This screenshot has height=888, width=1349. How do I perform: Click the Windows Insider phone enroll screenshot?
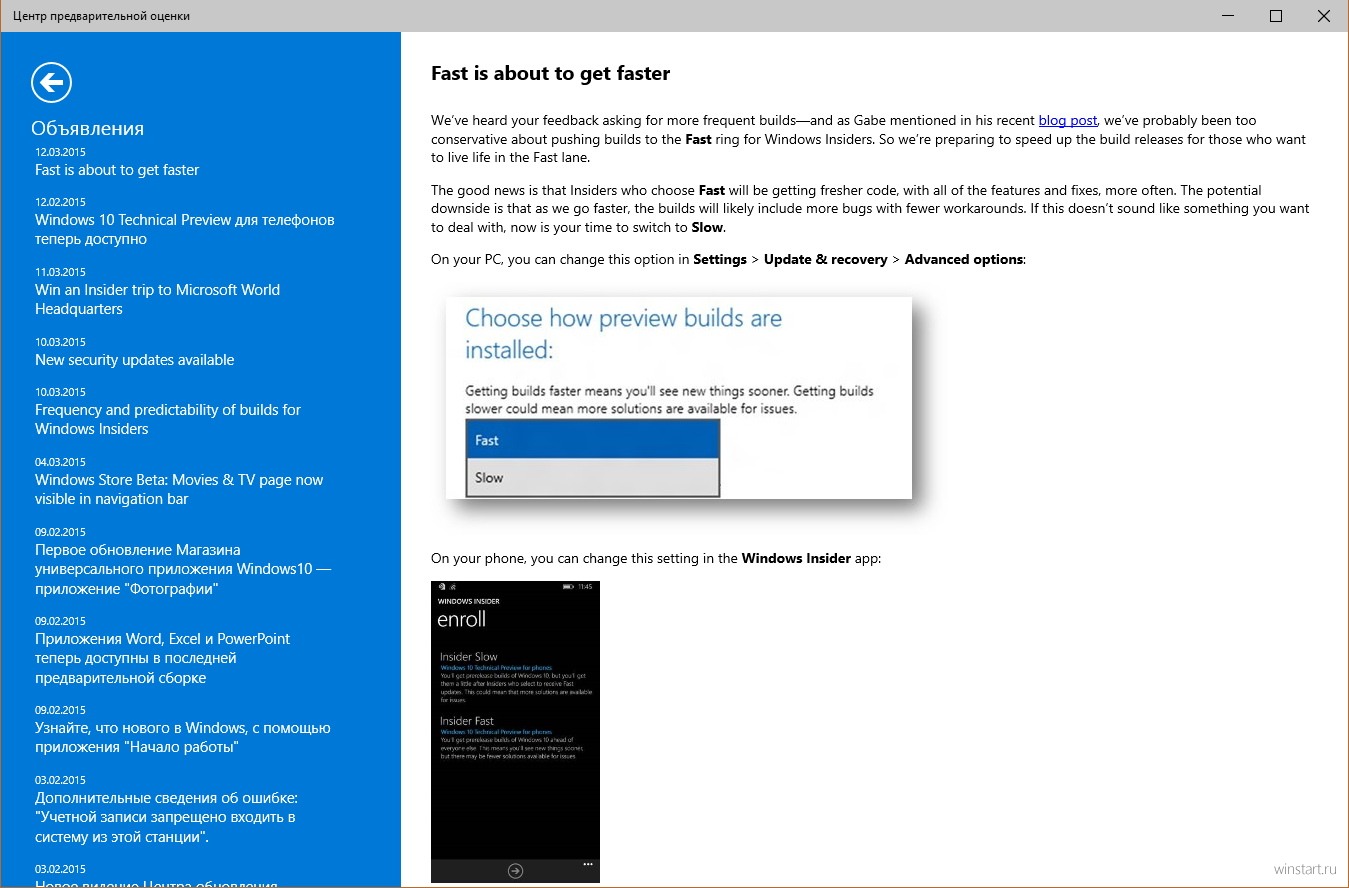coord(515,731)
